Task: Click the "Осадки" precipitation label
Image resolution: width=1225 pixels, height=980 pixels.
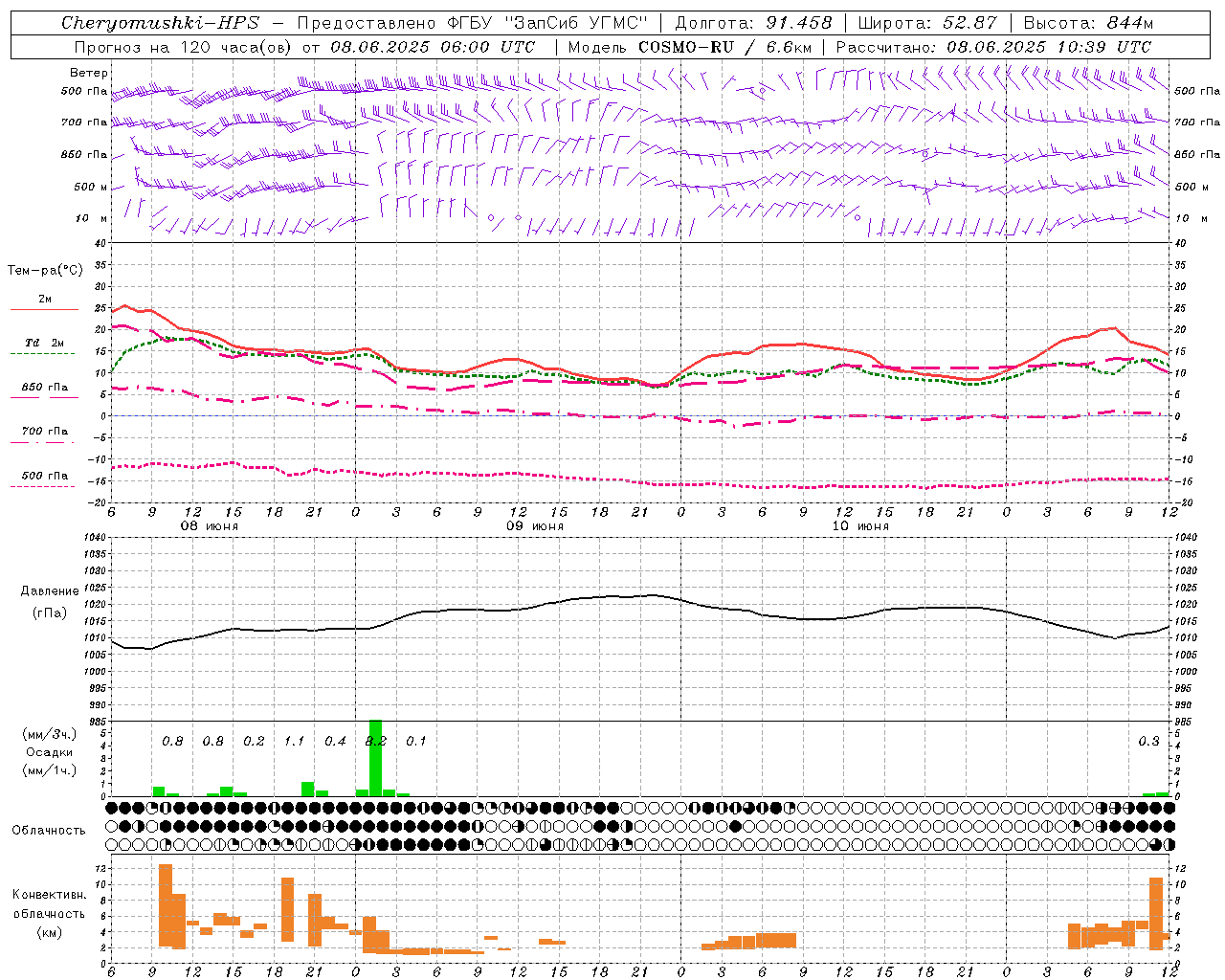Action: (50, 752)
